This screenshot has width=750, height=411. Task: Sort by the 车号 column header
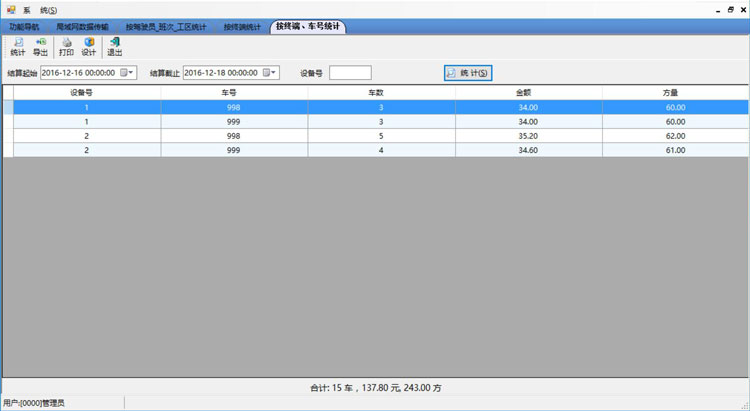point(234,92)
